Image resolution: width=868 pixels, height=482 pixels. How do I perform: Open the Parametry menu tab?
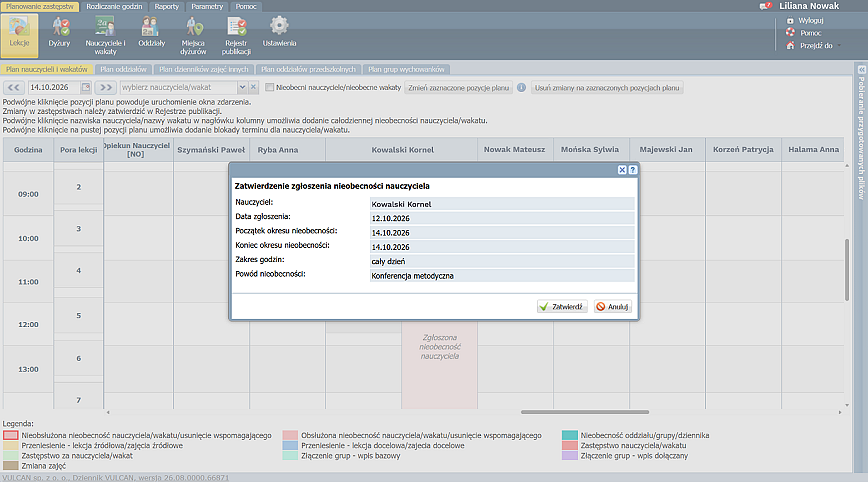click(x=207, y=7)
